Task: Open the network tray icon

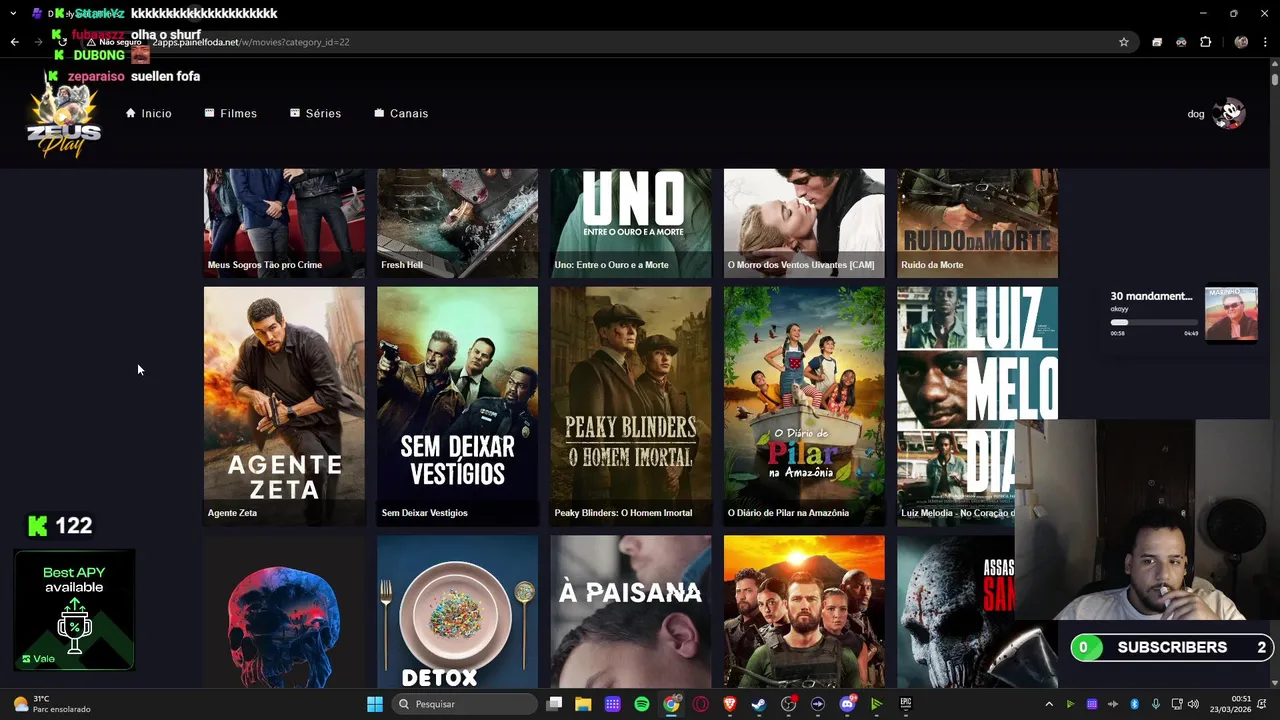Action: click(1177, 704)
